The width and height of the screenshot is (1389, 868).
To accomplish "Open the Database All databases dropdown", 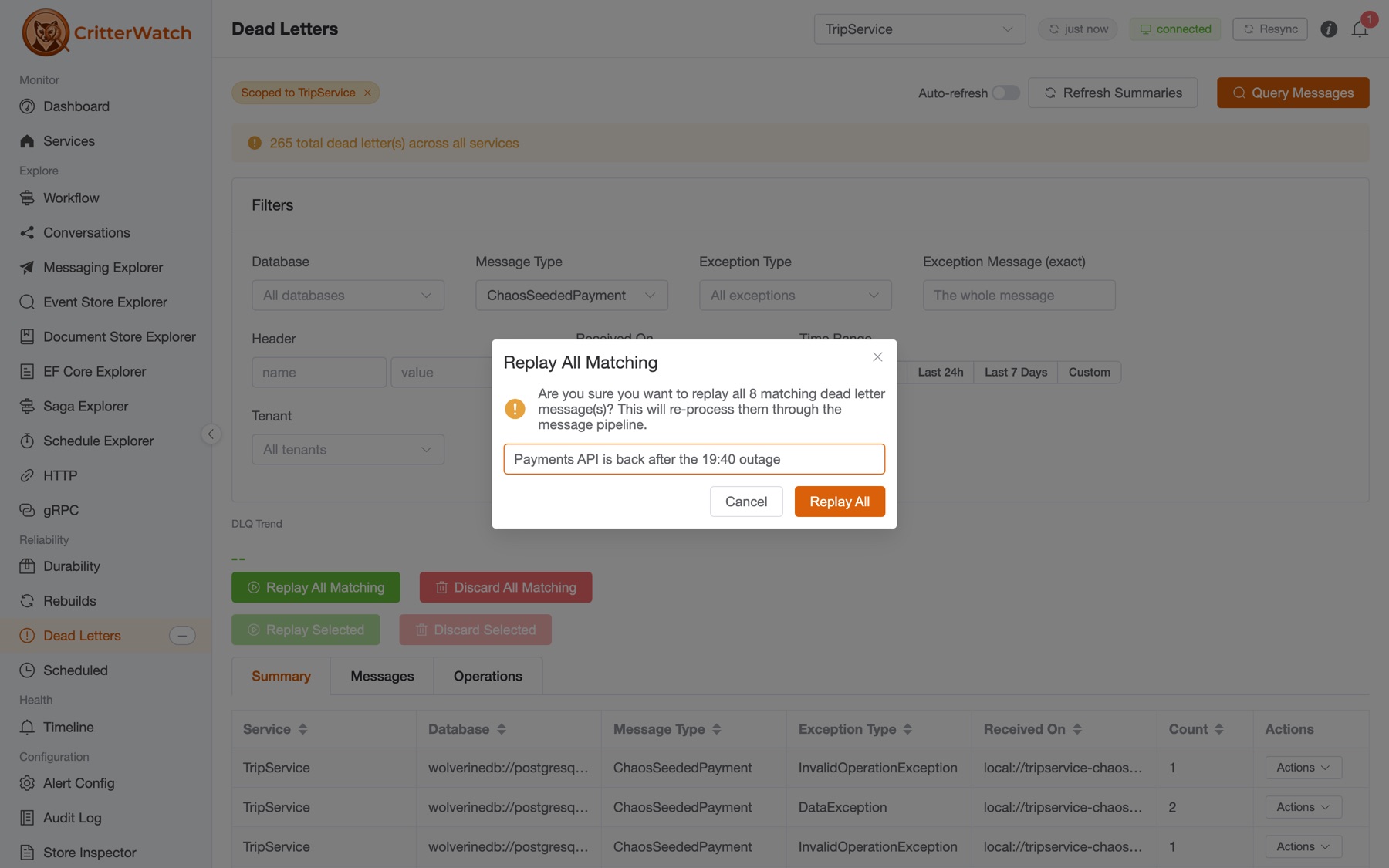I will (348, 296).
